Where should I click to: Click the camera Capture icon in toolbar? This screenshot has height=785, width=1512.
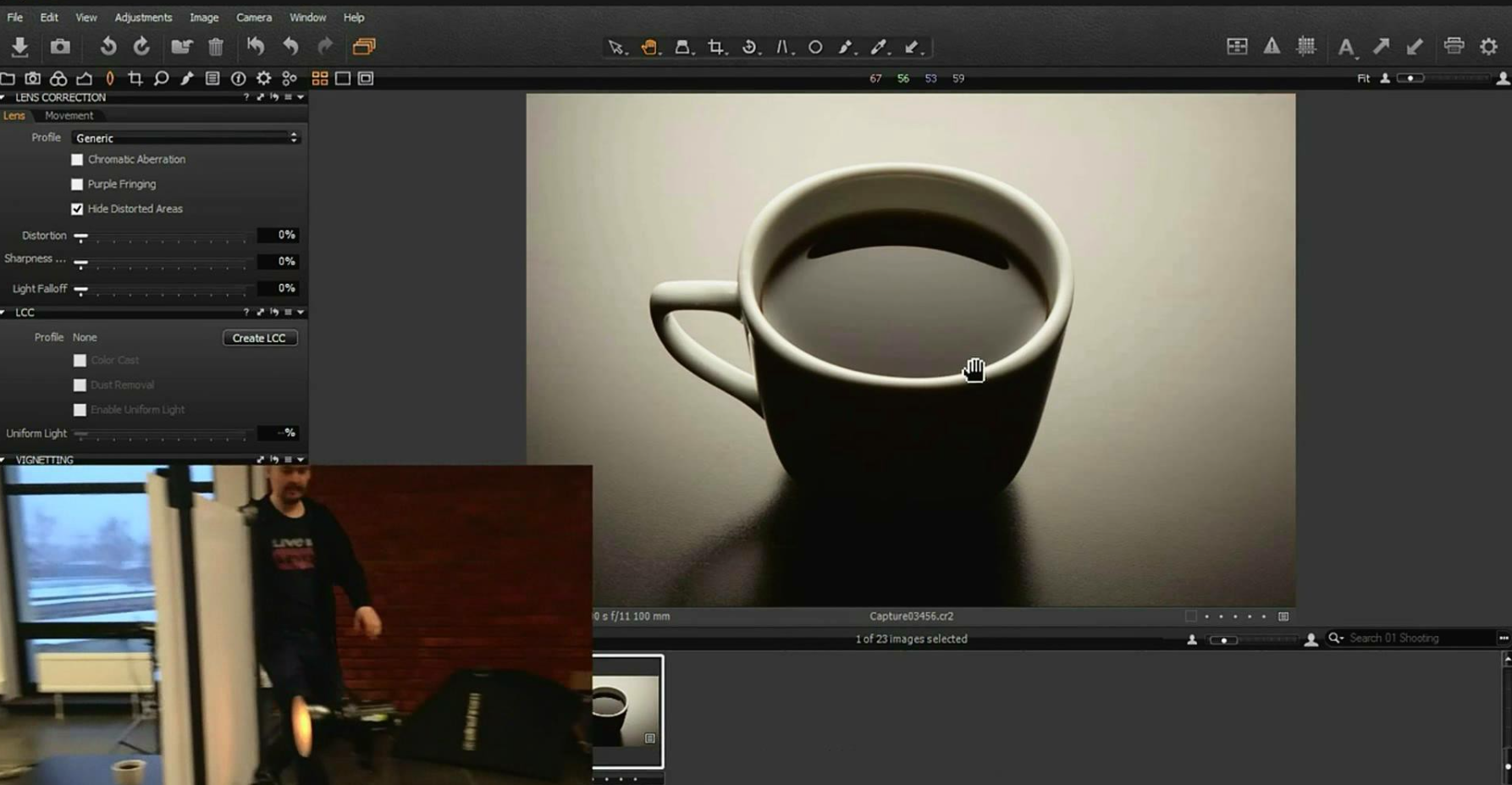point(60,47)
